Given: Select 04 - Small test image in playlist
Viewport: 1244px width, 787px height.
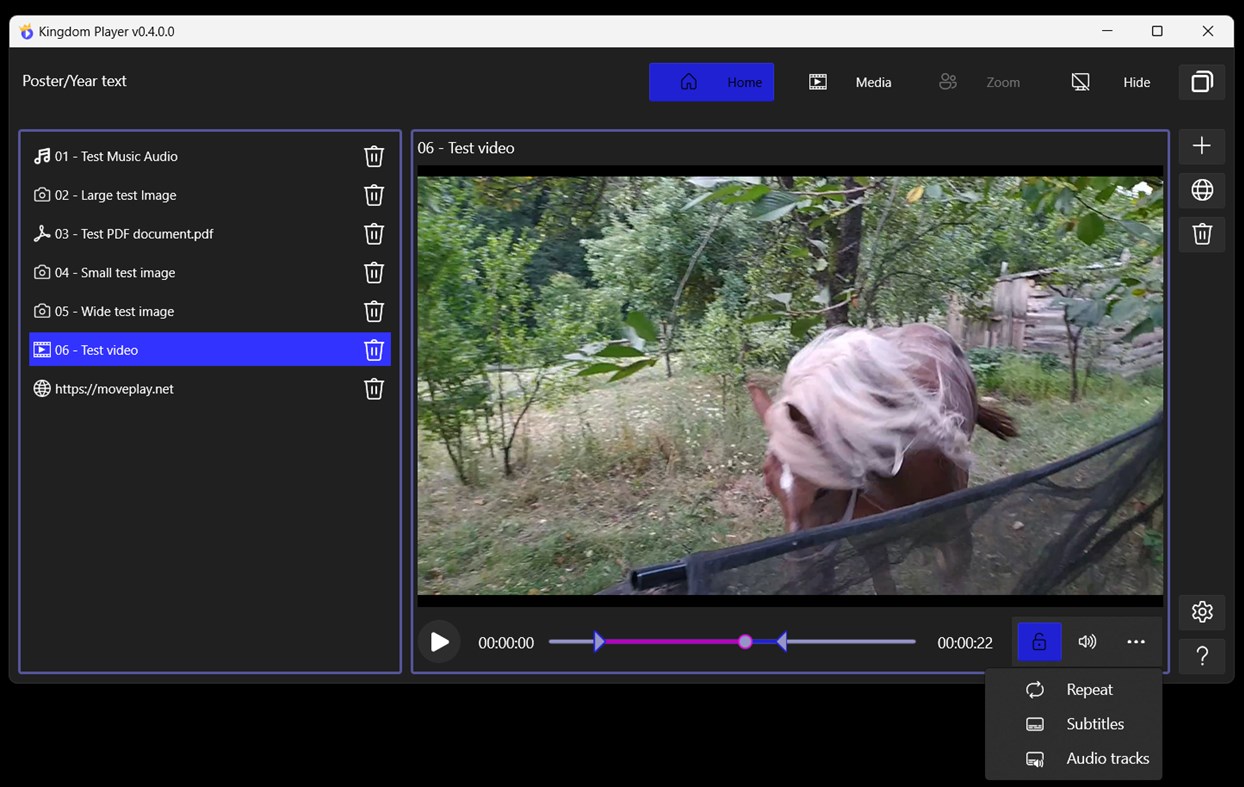Looking at the screenshot, I should (x=210, y=272).
